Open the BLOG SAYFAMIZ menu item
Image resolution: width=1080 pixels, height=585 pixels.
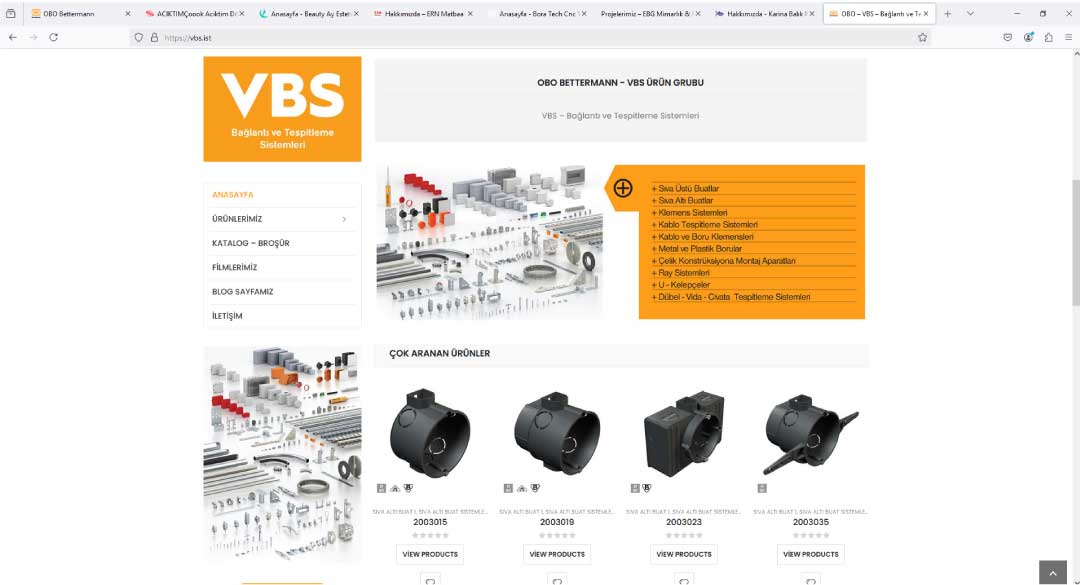(242, 291)
